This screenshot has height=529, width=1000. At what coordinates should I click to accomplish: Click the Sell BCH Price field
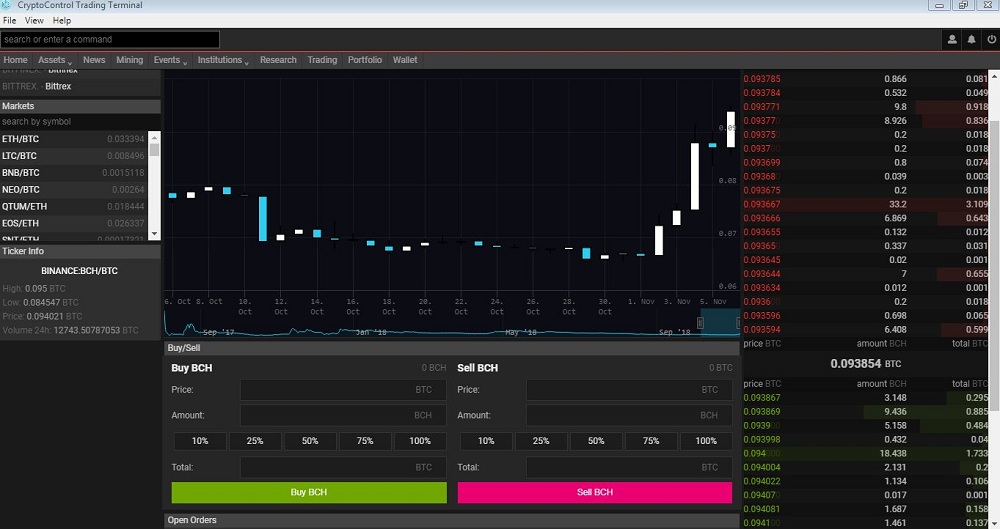[629, 390]
